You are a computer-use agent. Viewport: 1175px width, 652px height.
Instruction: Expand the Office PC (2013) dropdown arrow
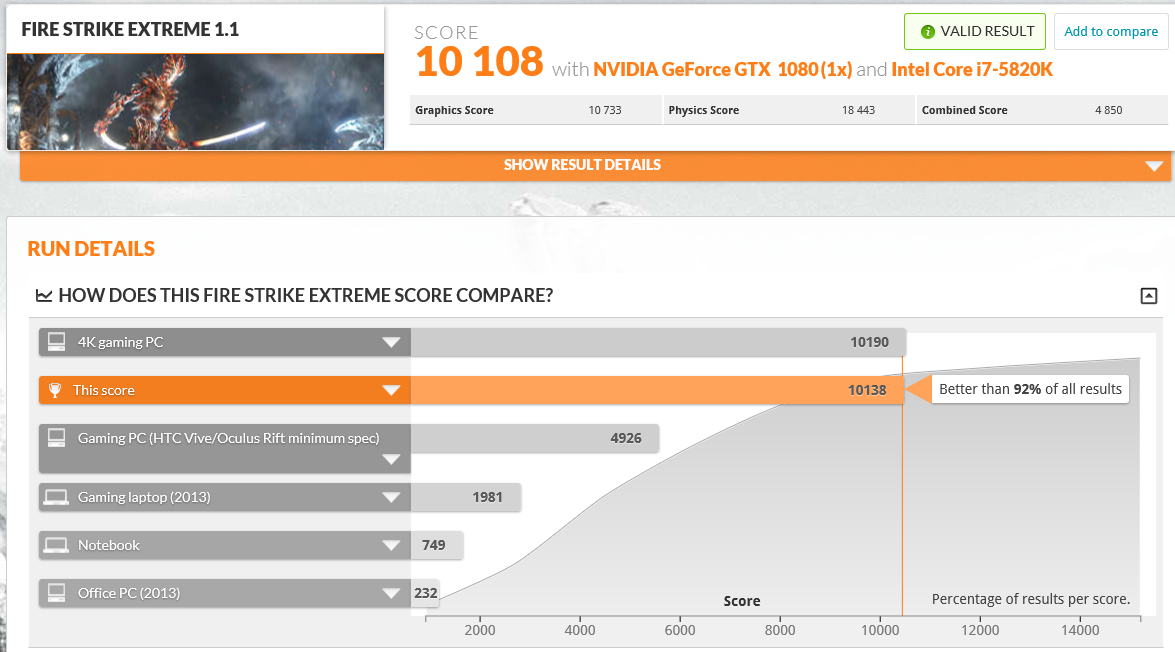pos(391,593)
